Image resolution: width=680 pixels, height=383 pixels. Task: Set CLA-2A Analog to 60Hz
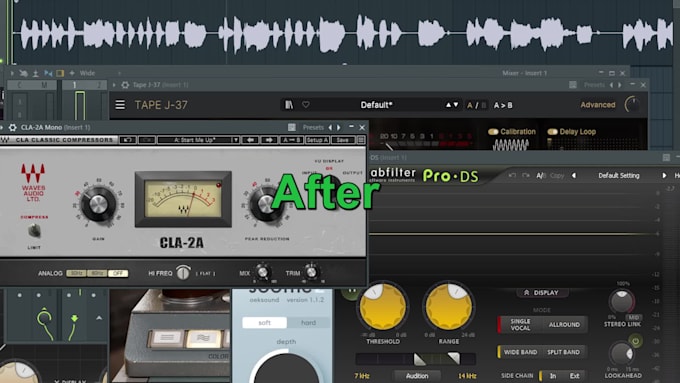click(x=97, y=273)
